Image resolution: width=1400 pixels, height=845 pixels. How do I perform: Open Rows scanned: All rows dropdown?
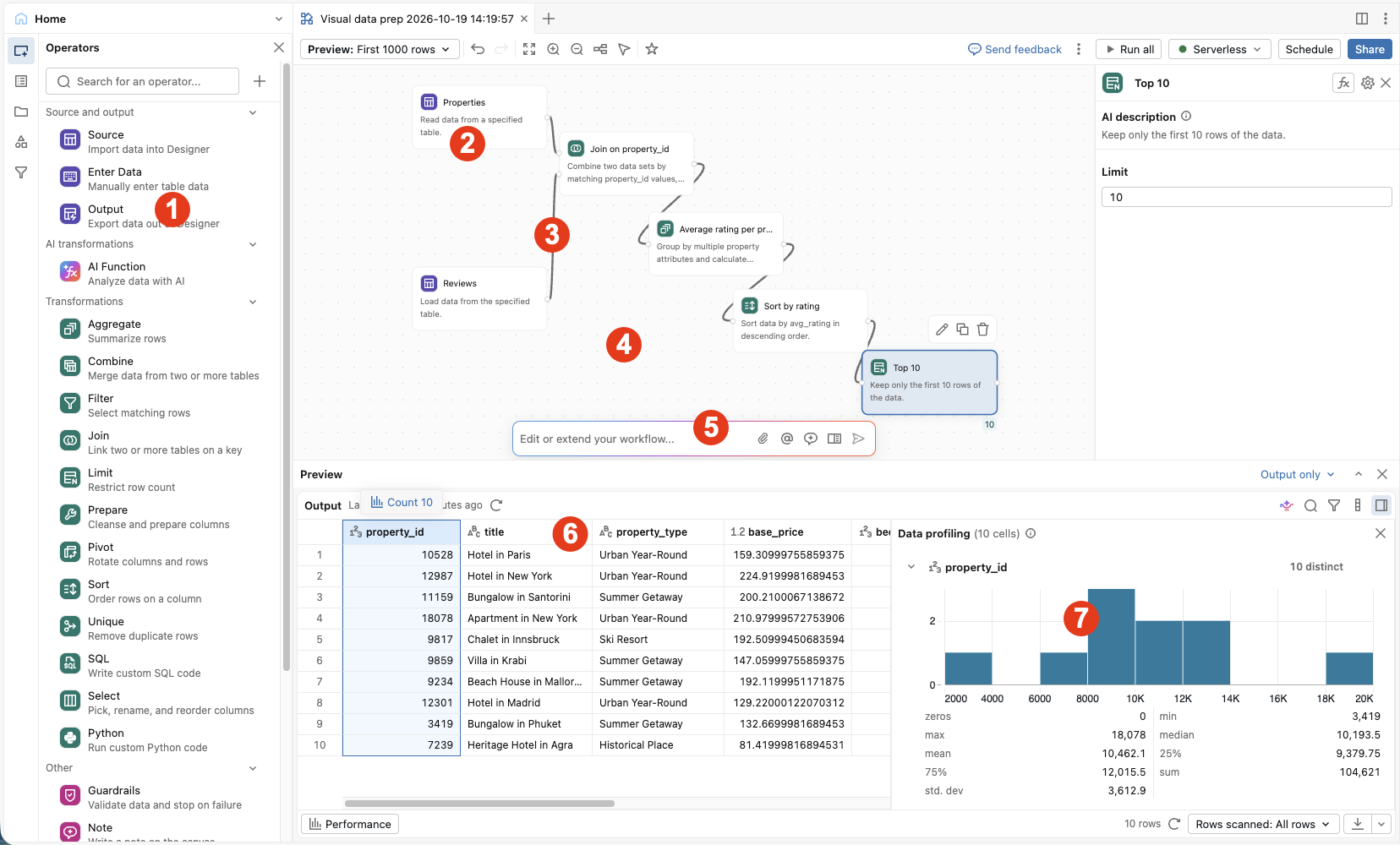[x=1262, y=824]
